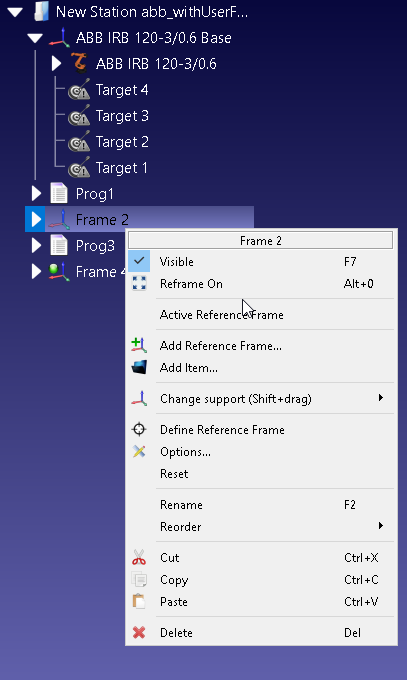This screenshot has width=407, height=680.
Task: Toggle the Visible checkmark in the menu
Action: (139, 261)
